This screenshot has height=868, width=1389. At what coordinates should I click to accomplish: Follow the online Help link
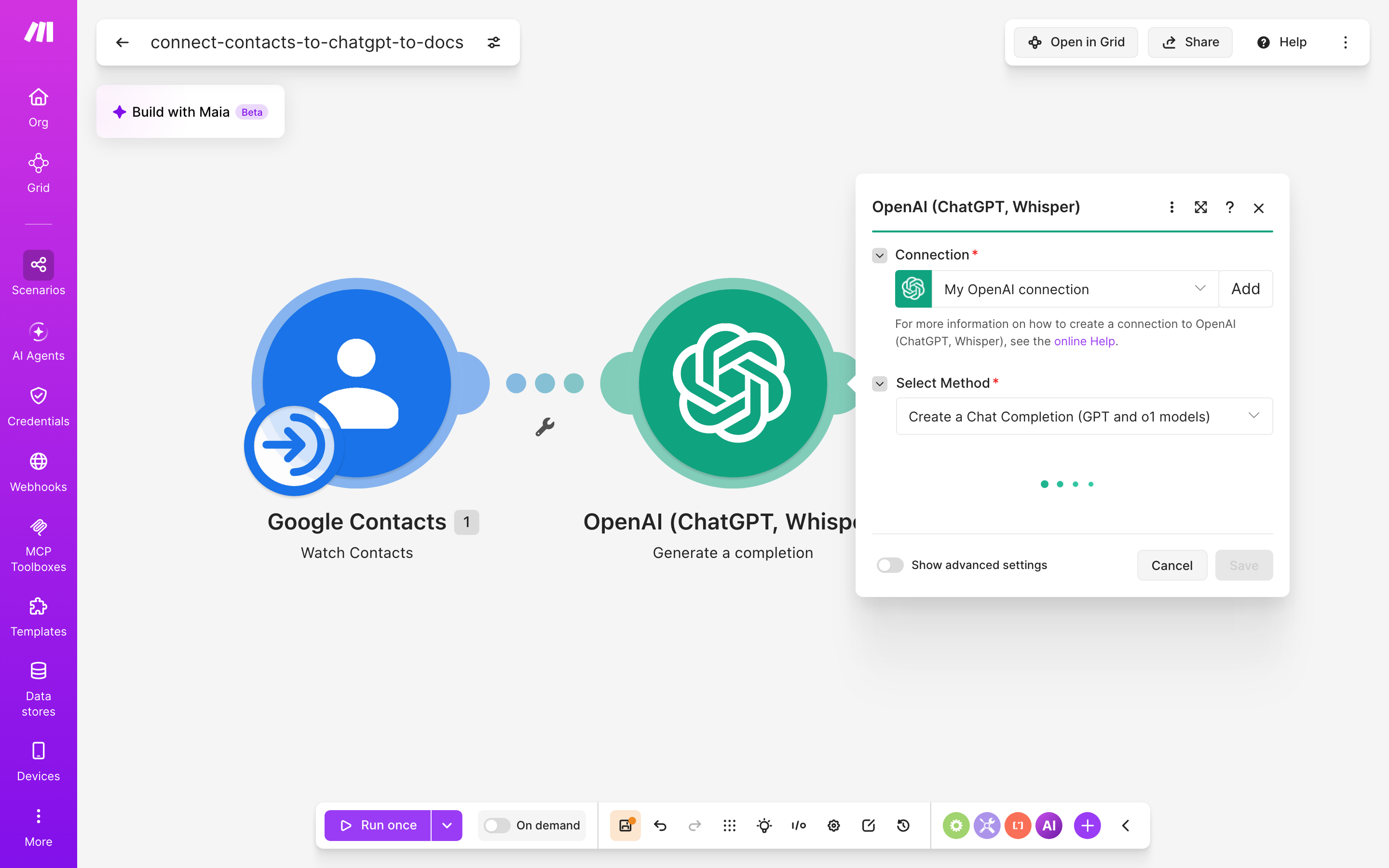pos(1084,341)
